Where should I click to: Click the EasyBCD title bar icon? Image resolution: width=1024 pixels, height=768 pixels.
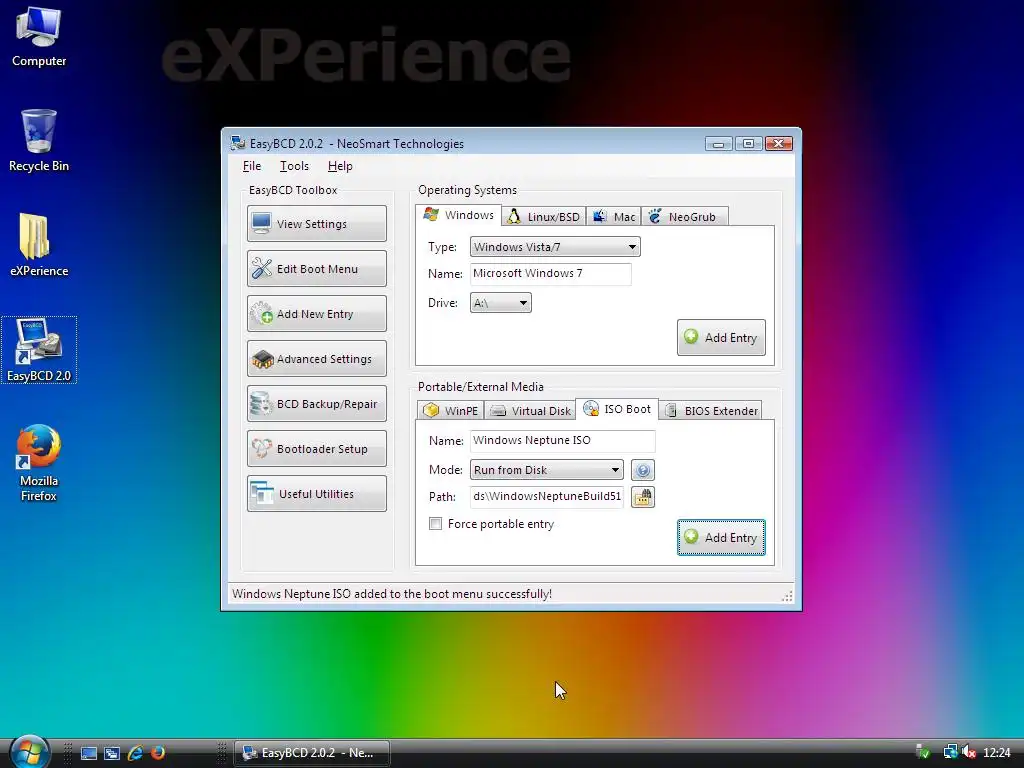tap(238, 143)
